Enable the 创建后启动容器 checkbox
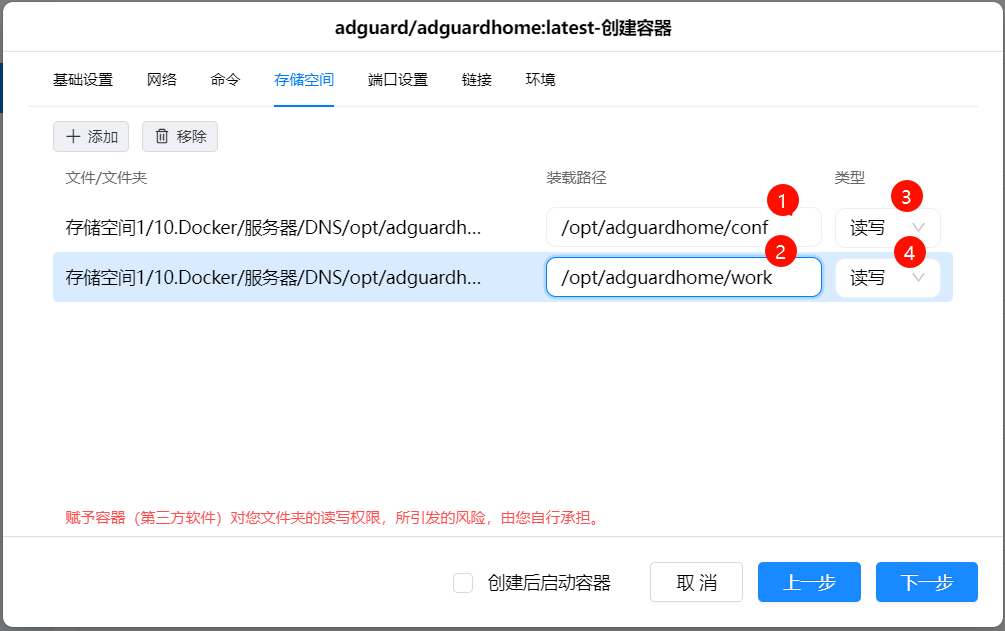This screenshot has width=1005, height=631. [463, 582]
